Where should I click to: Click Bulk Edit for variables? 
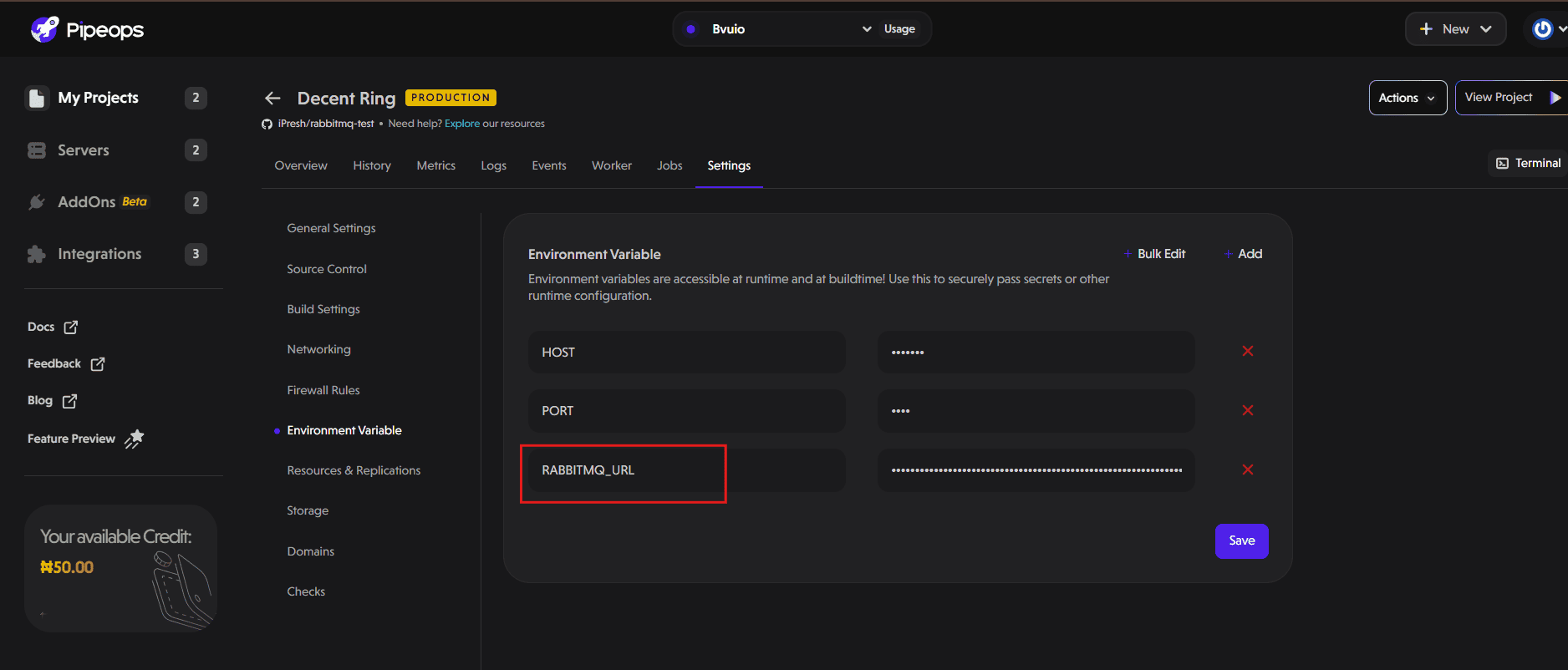point(1155,254)
